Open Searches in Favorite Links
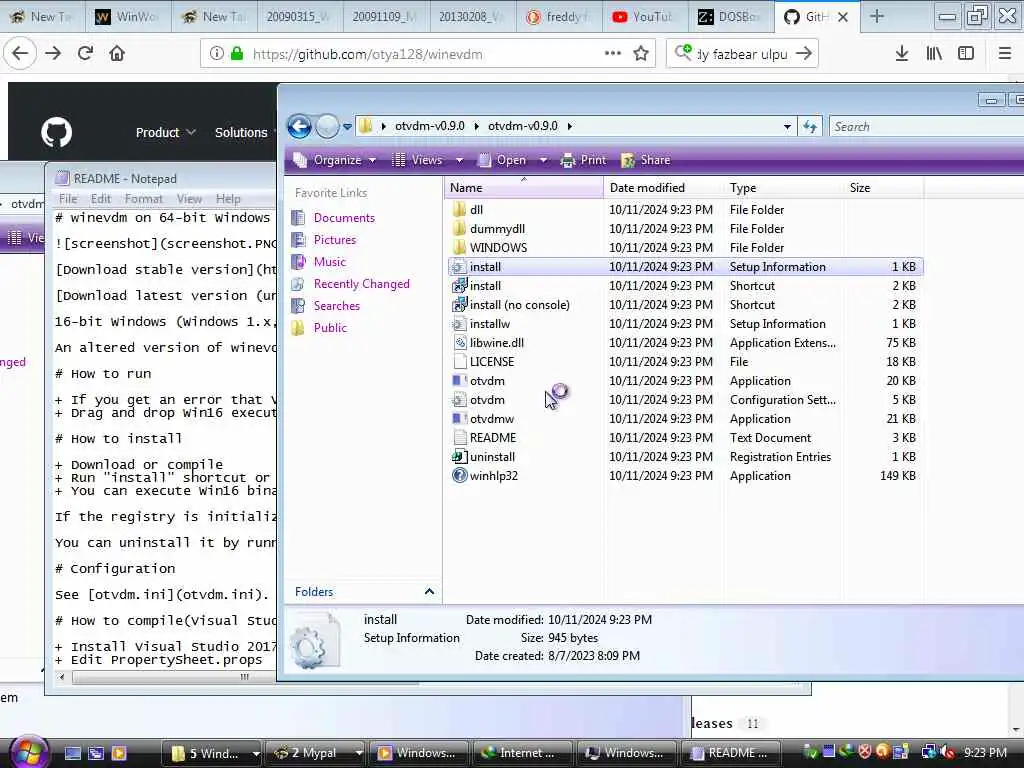 [336, 306]
